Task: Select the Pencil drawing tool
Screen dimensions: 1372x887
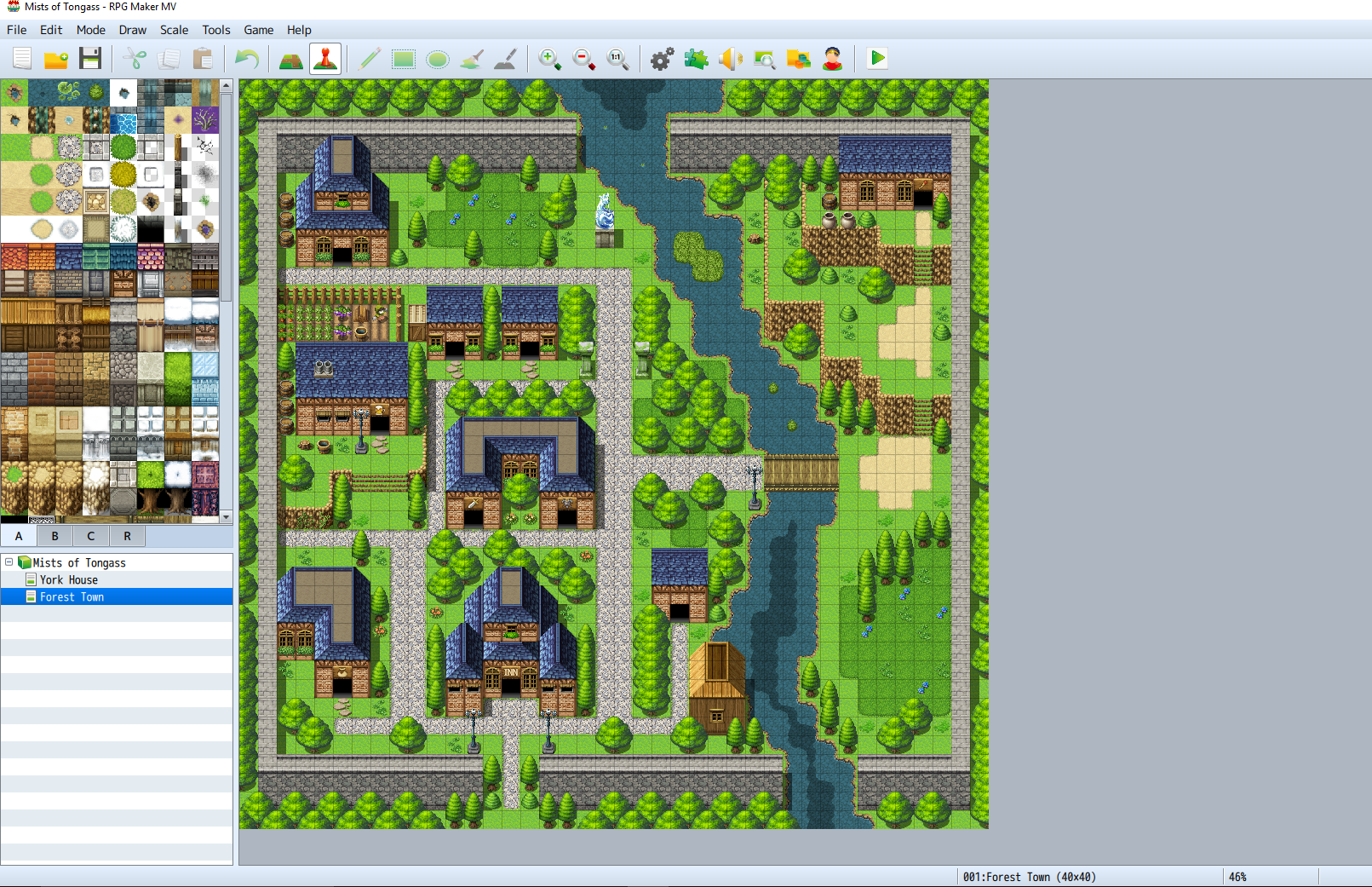Action: 370,59
